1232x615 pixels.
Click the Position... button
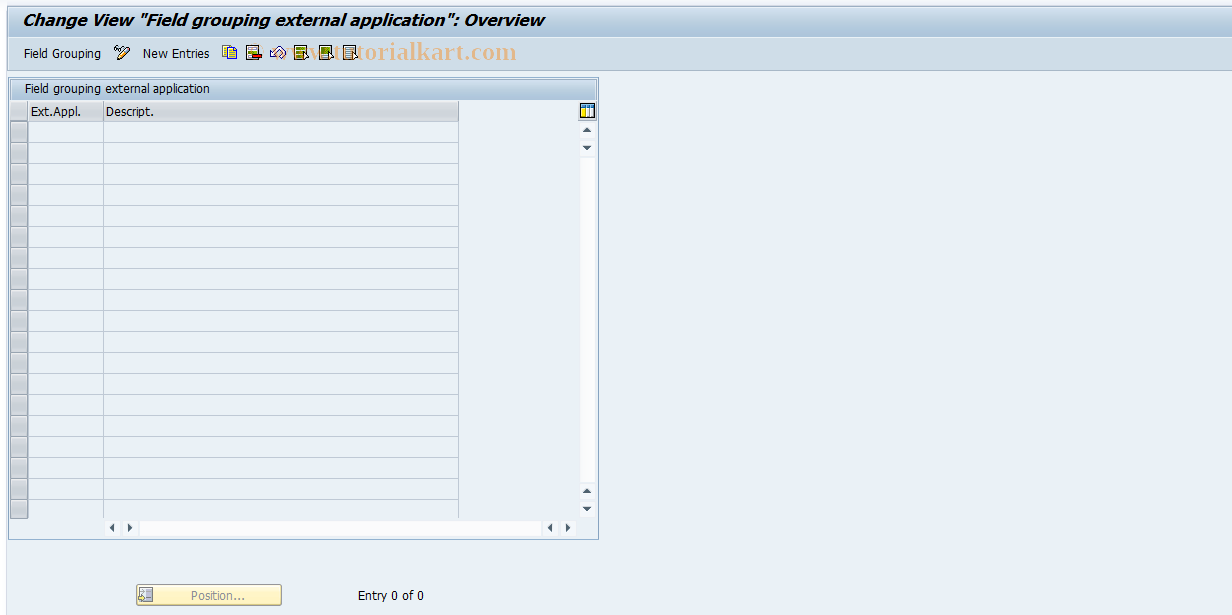(209, 595)
